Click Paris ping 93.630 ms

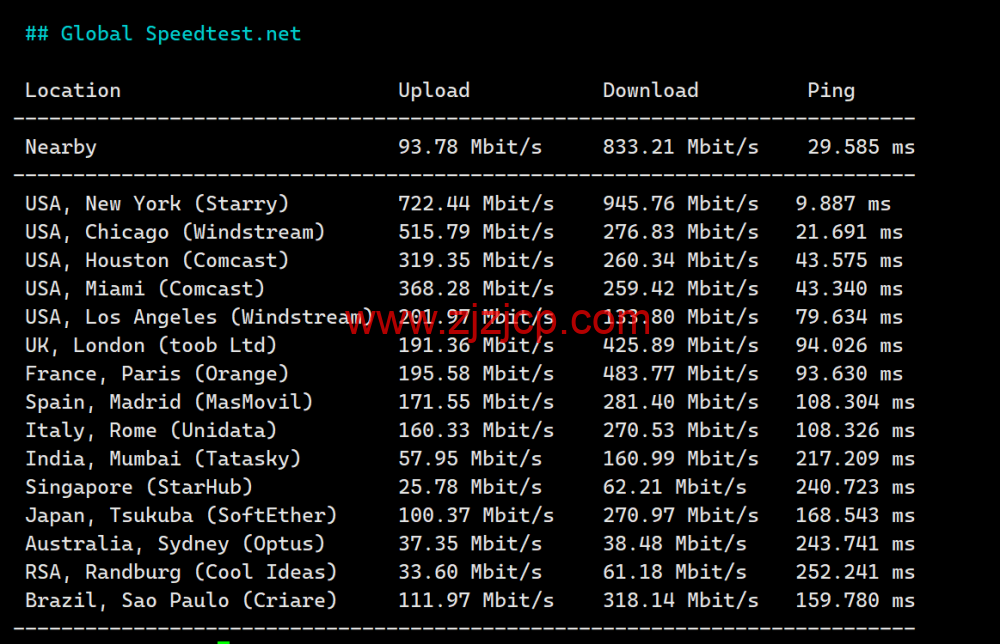(849, 374)
